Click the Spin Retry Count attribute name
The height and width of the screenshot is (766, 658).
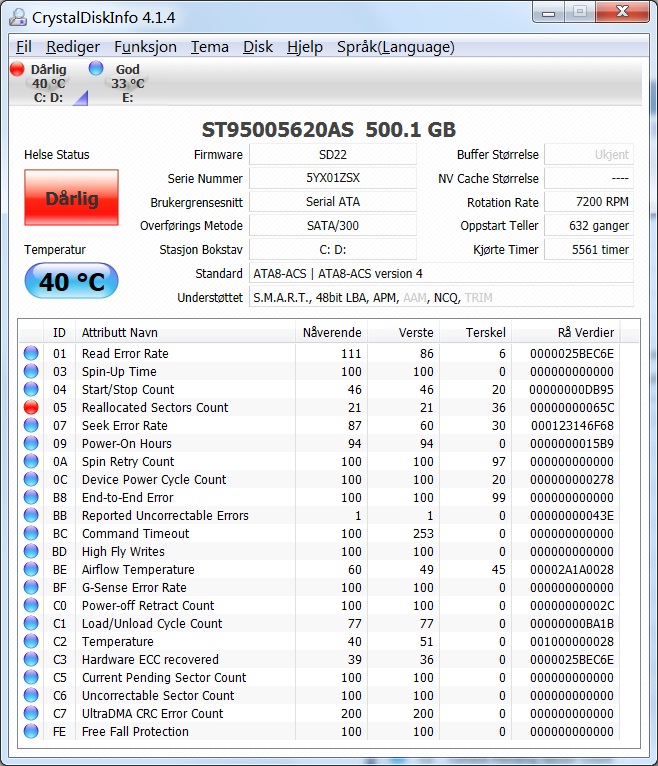coord(128,462)
